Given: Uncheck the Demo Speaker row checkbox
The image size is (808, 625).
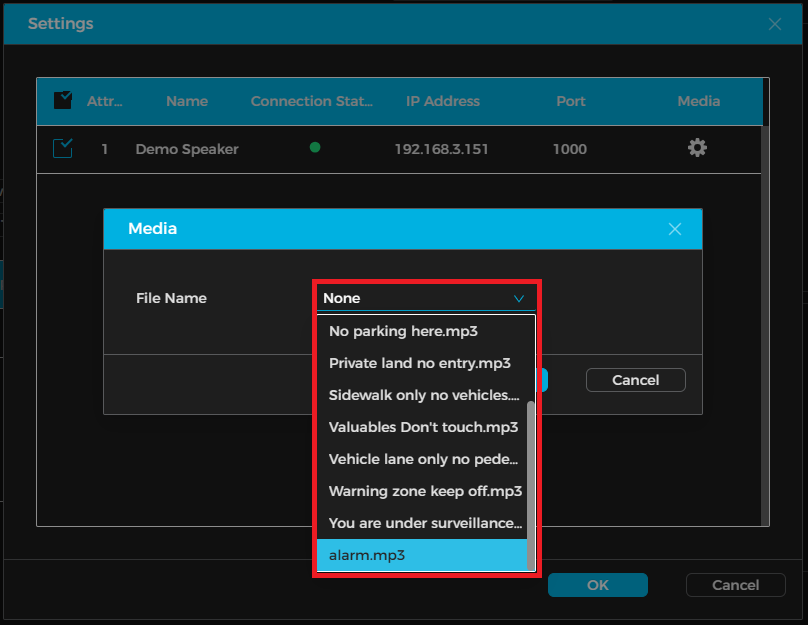Looking at the screenshot, I should [x=63, y=149].
